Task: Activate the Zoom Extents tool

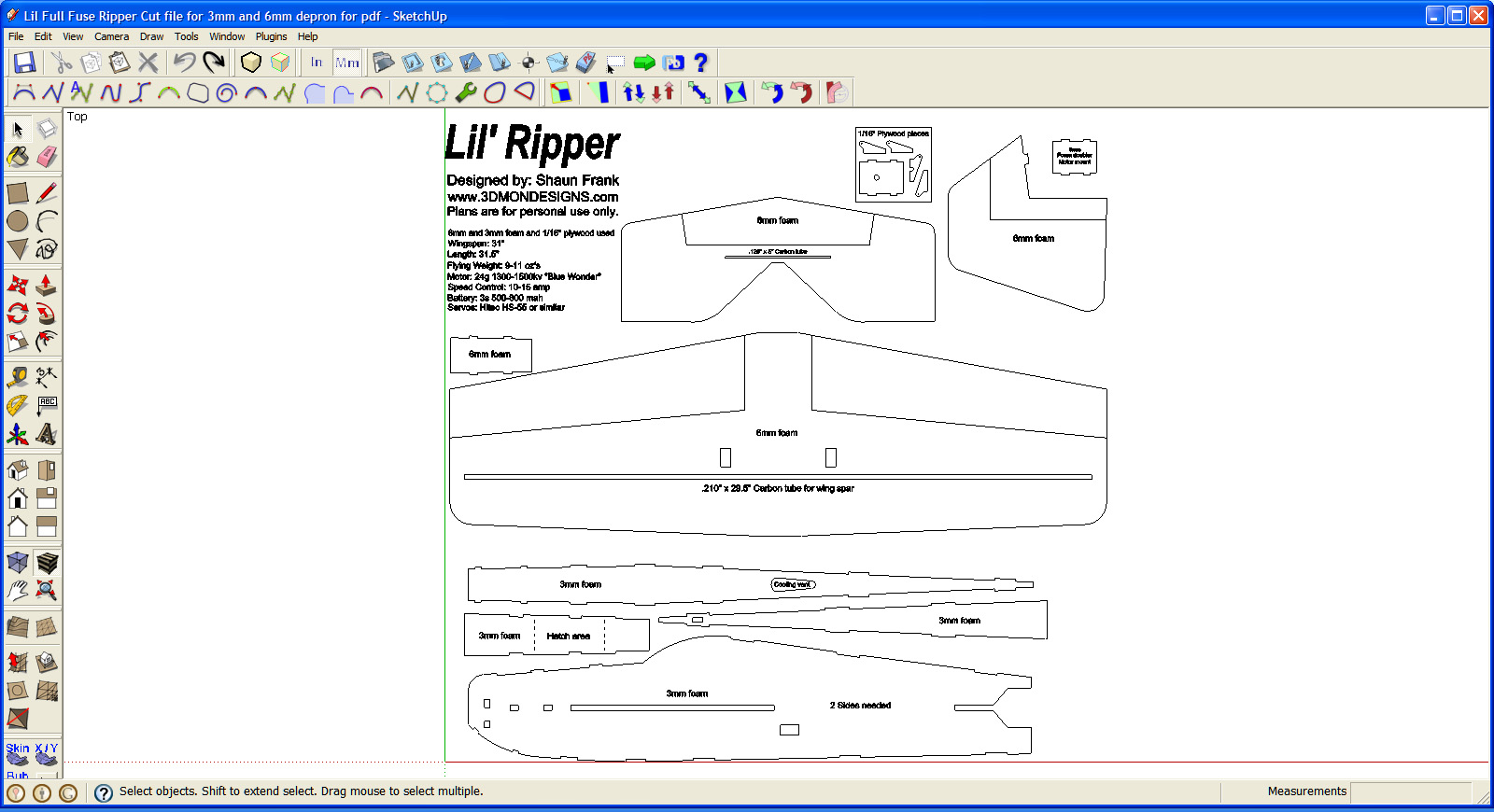Action: pyautogui.click(x=47, y=590)
